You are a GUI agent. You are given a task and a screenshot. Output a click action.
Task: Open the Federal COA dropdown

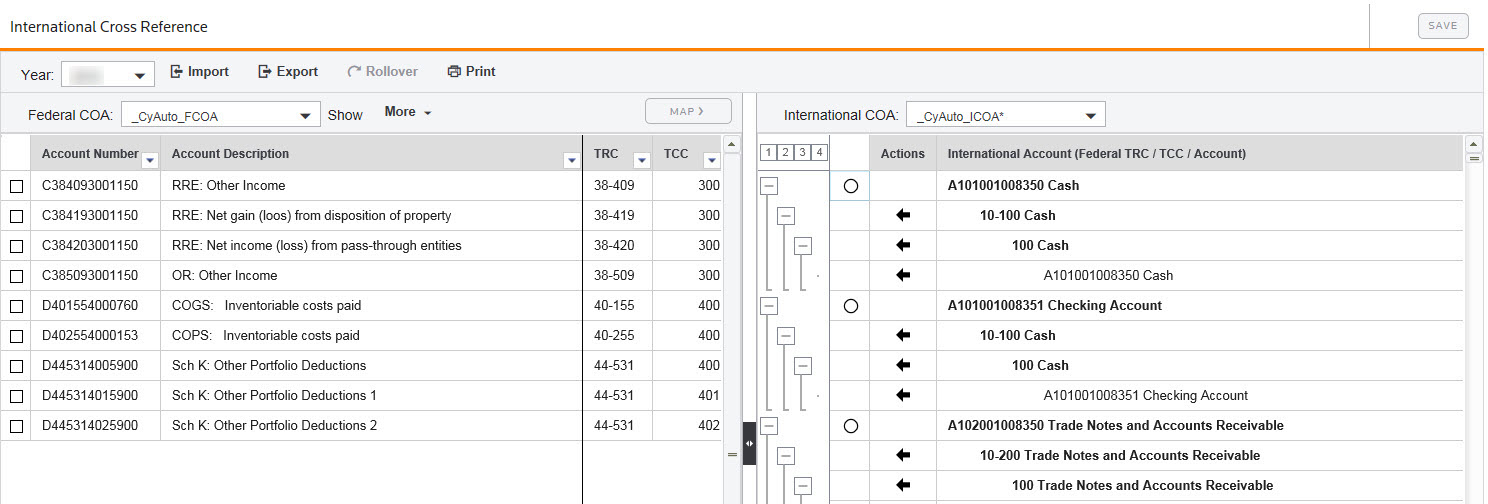click(221, 115)
